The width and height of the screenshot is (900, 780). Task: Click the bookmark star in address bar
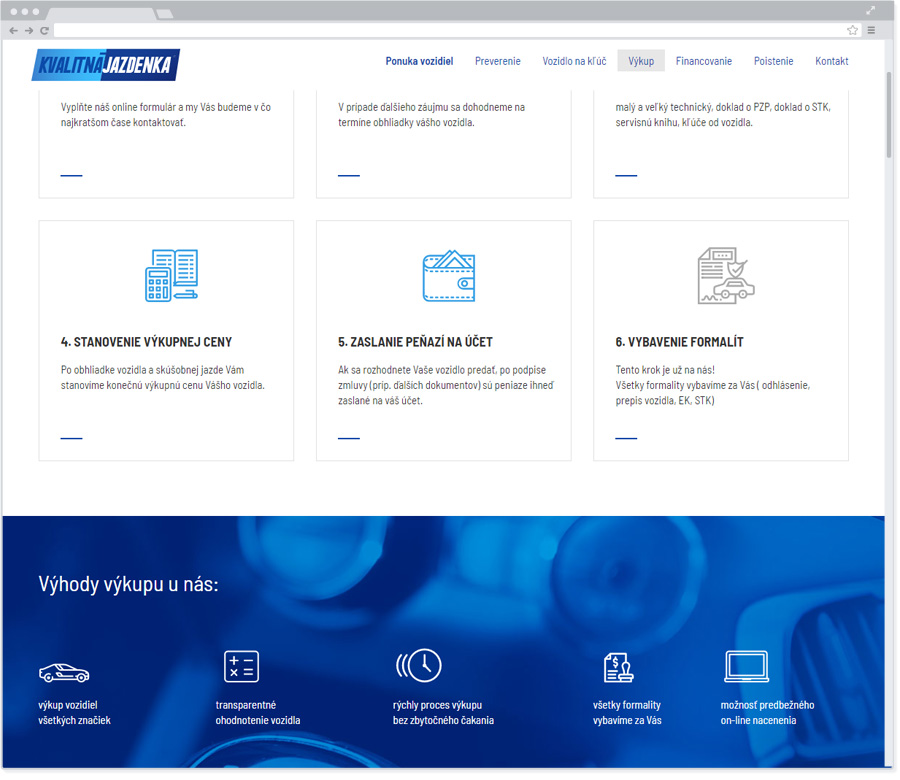point(852,31)
